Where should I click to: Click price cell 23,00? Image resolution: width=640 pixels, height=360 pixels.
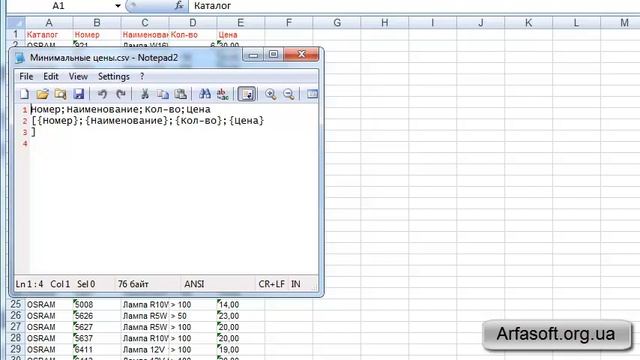[241, 316]
